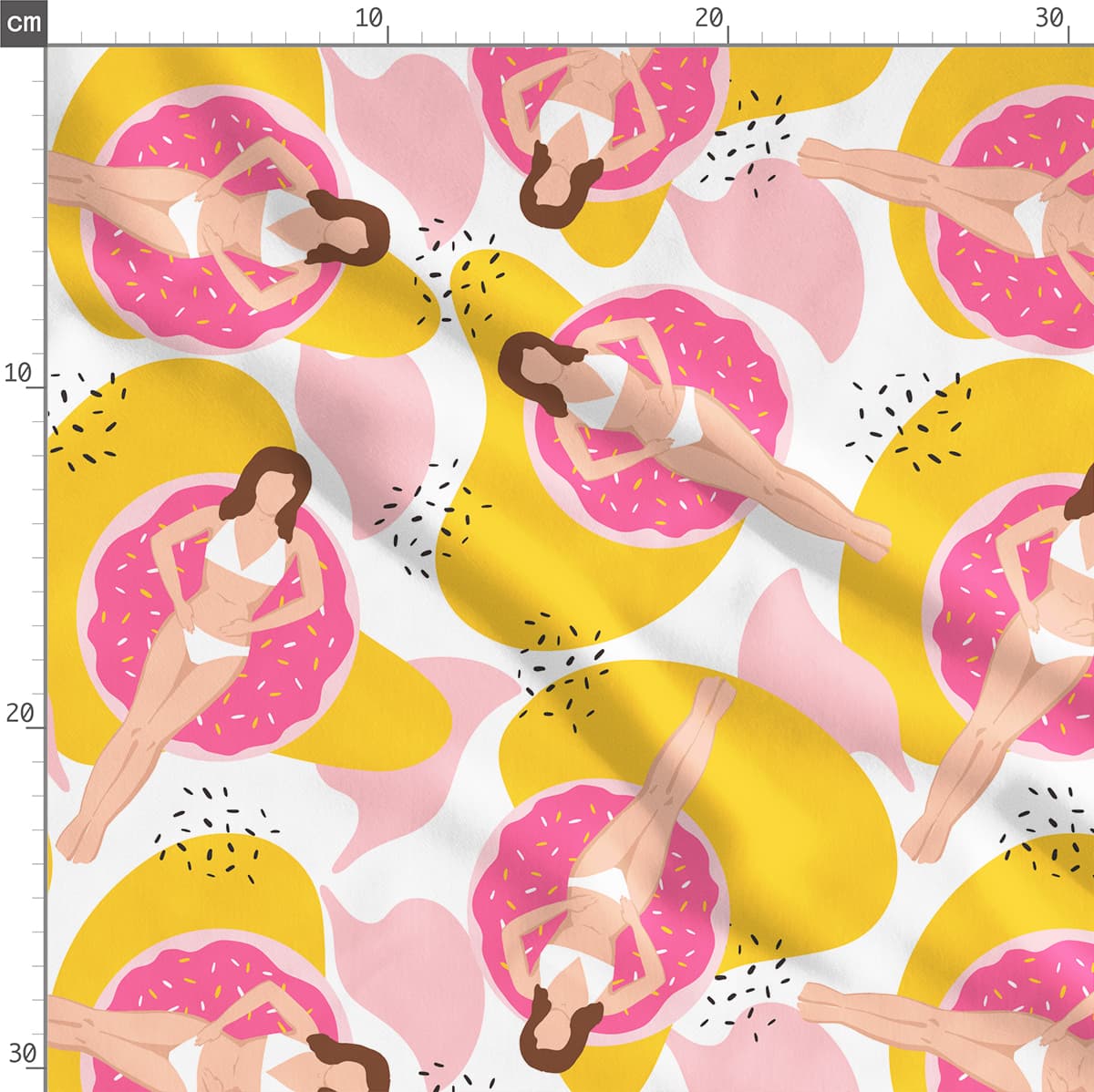Click the 20 mark on the vertical ruler
This screenshot has width=1094, height=1092.
pyautogui.click(x=18, y=713)
